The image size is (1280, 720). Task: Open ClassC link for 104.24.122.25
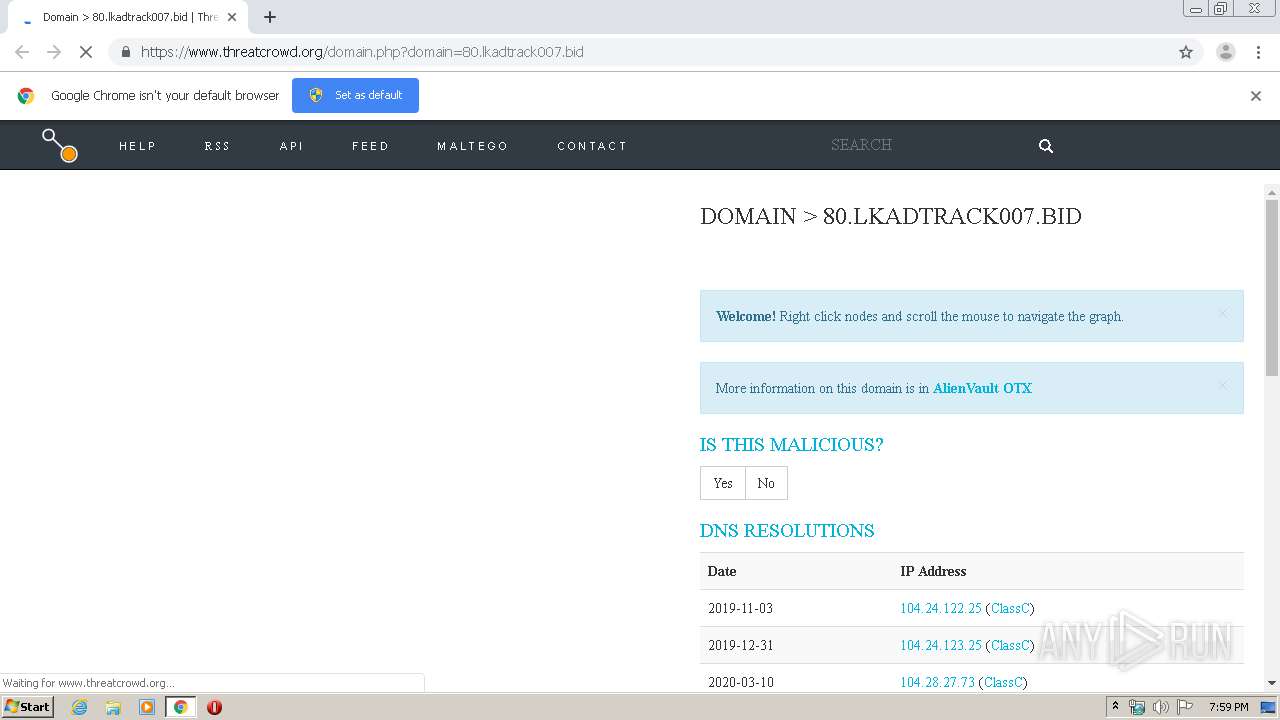[1010, 608]
